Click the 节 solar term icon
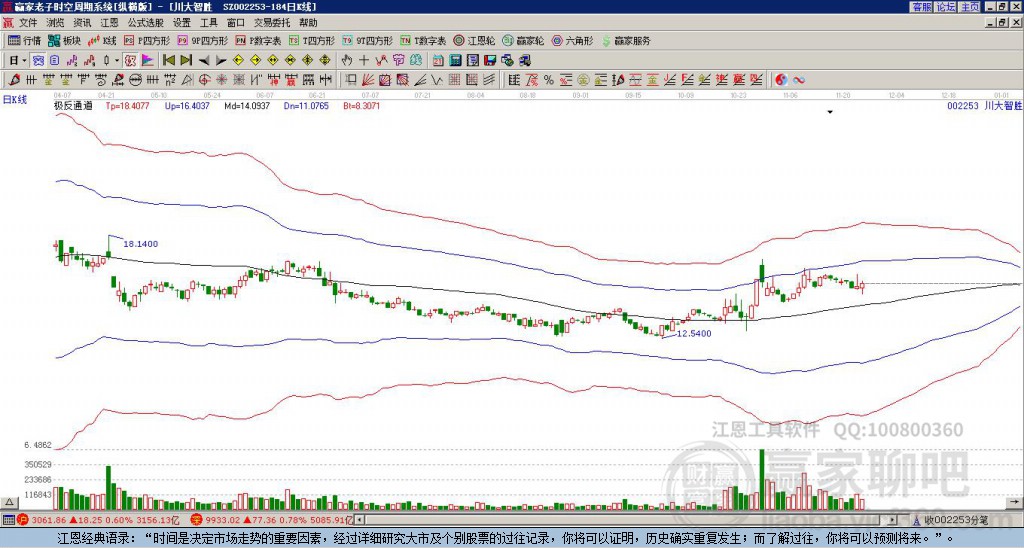Screen dimensions: 1024x548 pyautogui.click(x=398, y=61)
